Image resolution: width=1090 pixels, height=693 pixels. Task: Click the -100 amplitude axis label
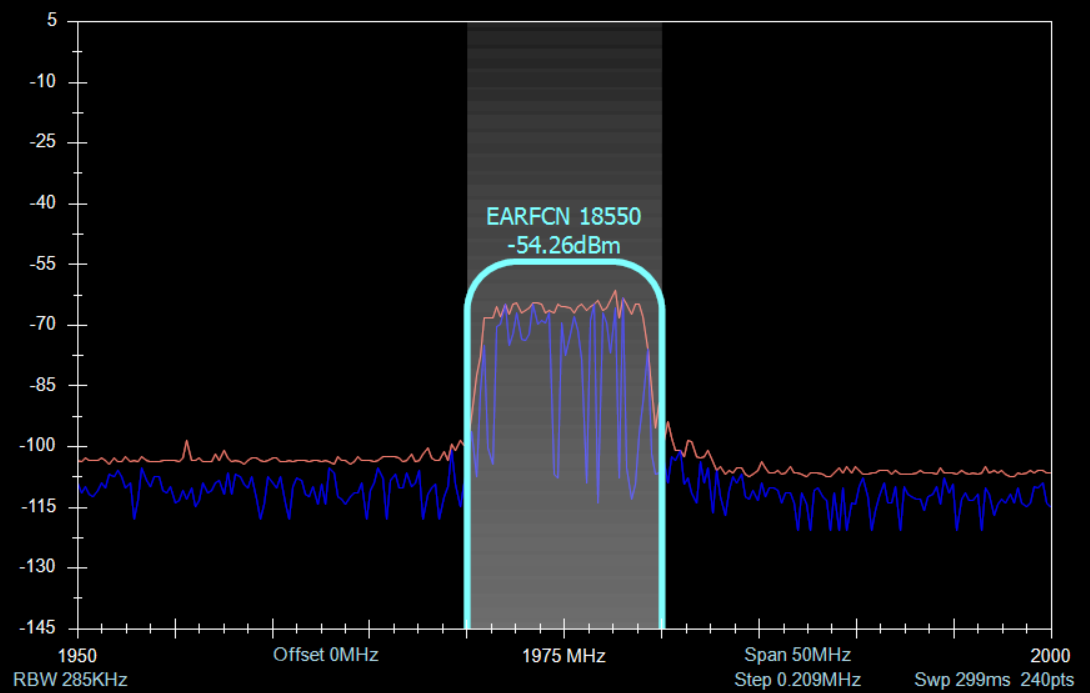click(38, 446)
